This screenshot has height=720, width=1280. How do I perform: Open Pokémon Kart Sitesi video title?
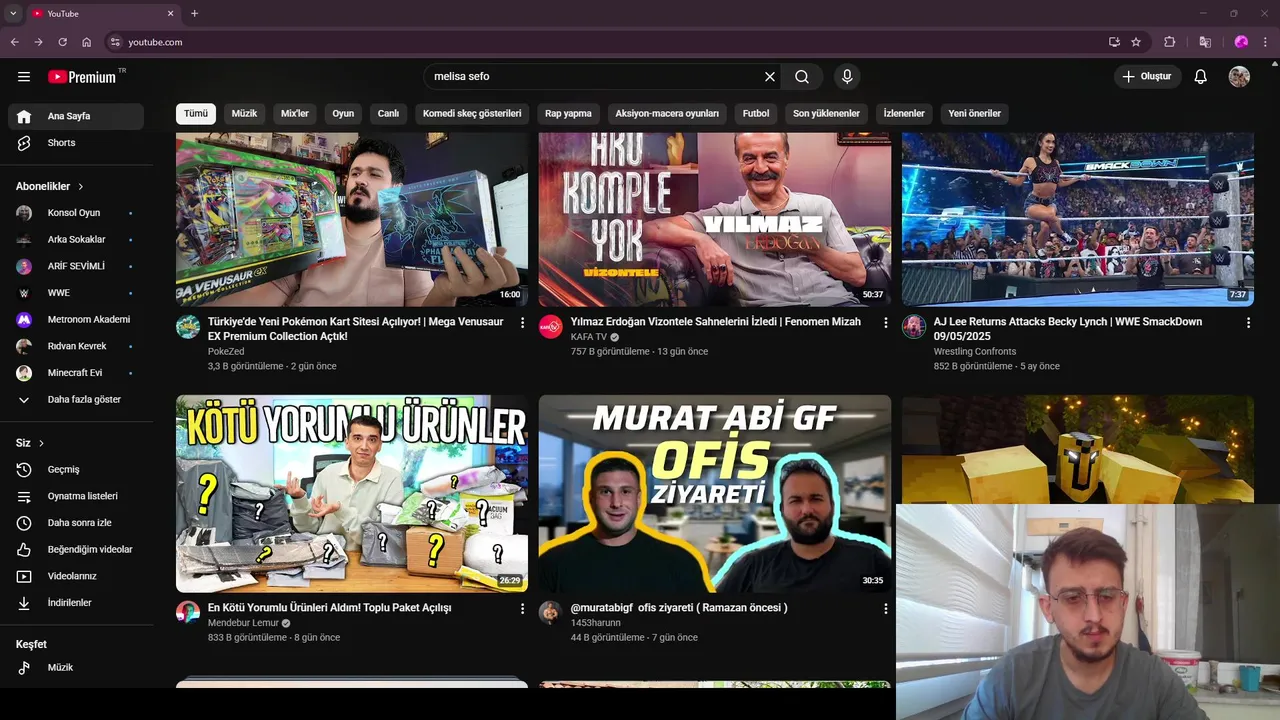[356, 329]
